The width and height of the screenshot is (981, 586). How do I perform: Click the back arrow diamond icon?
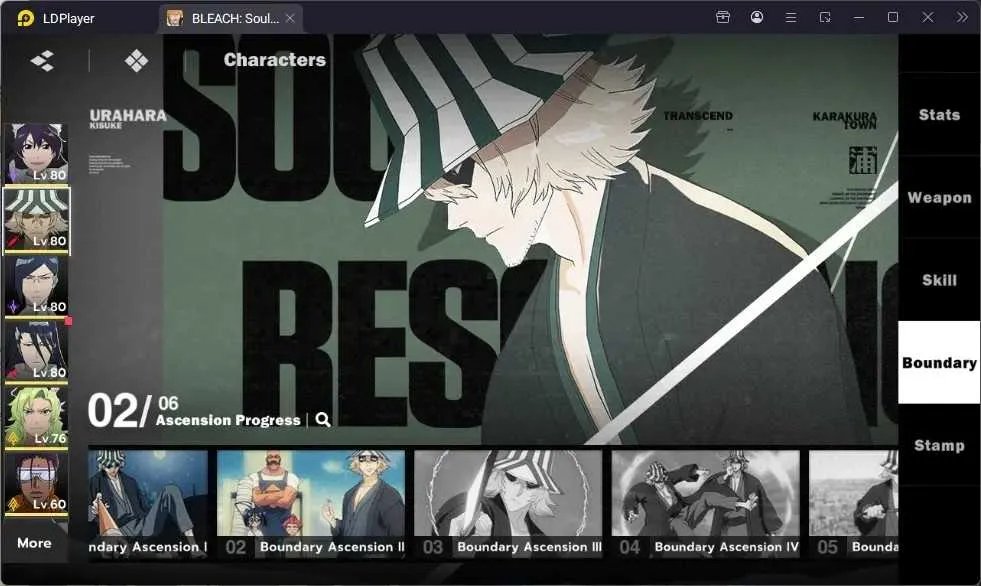pos(43,61)
